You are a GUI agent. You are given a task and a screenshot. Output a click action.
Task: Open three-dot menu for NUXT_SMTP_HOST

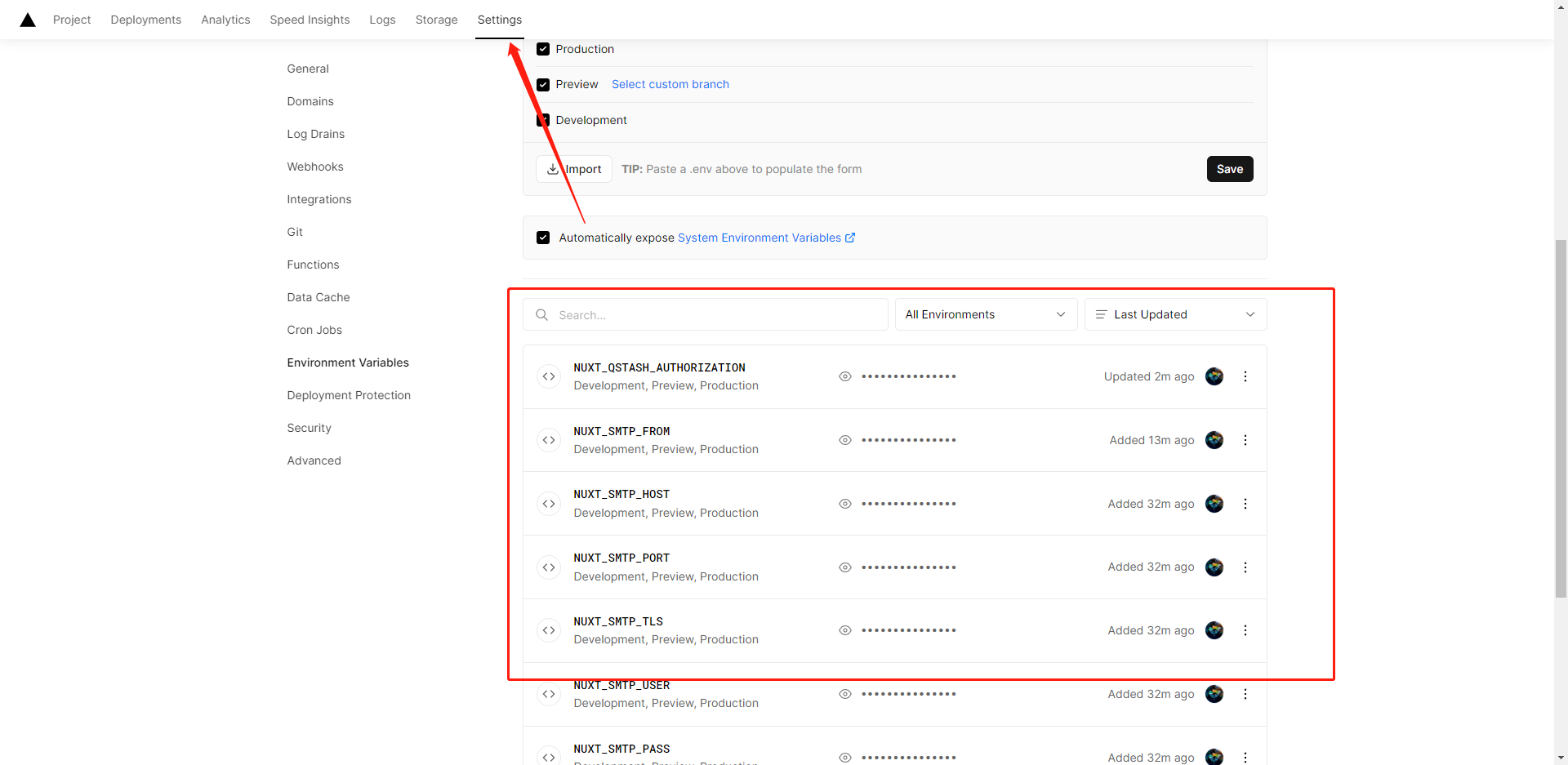1245,504
